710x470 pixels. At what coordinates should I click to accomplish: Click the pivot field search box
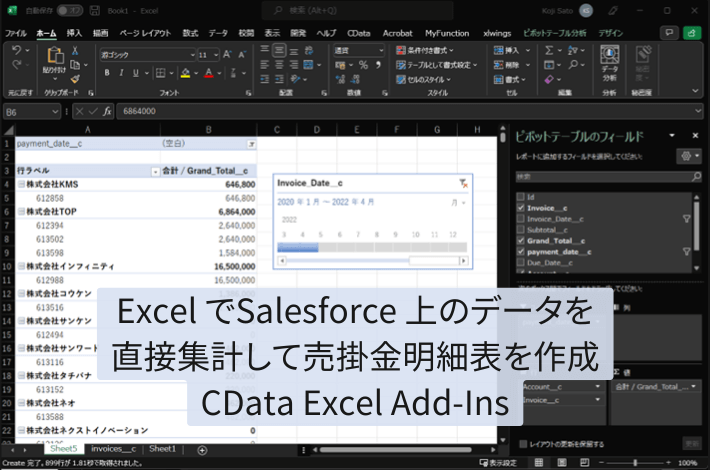pyautogui.click(x=609, y=177)
